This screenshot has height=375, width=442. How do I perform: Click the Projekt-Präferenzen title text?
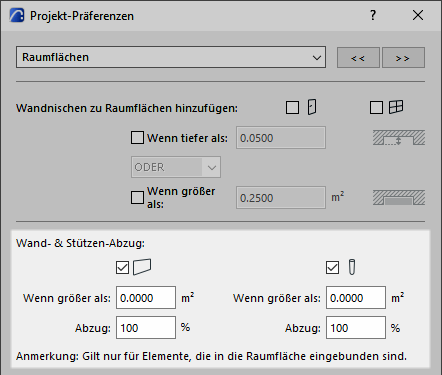click(x=82, y=16)
